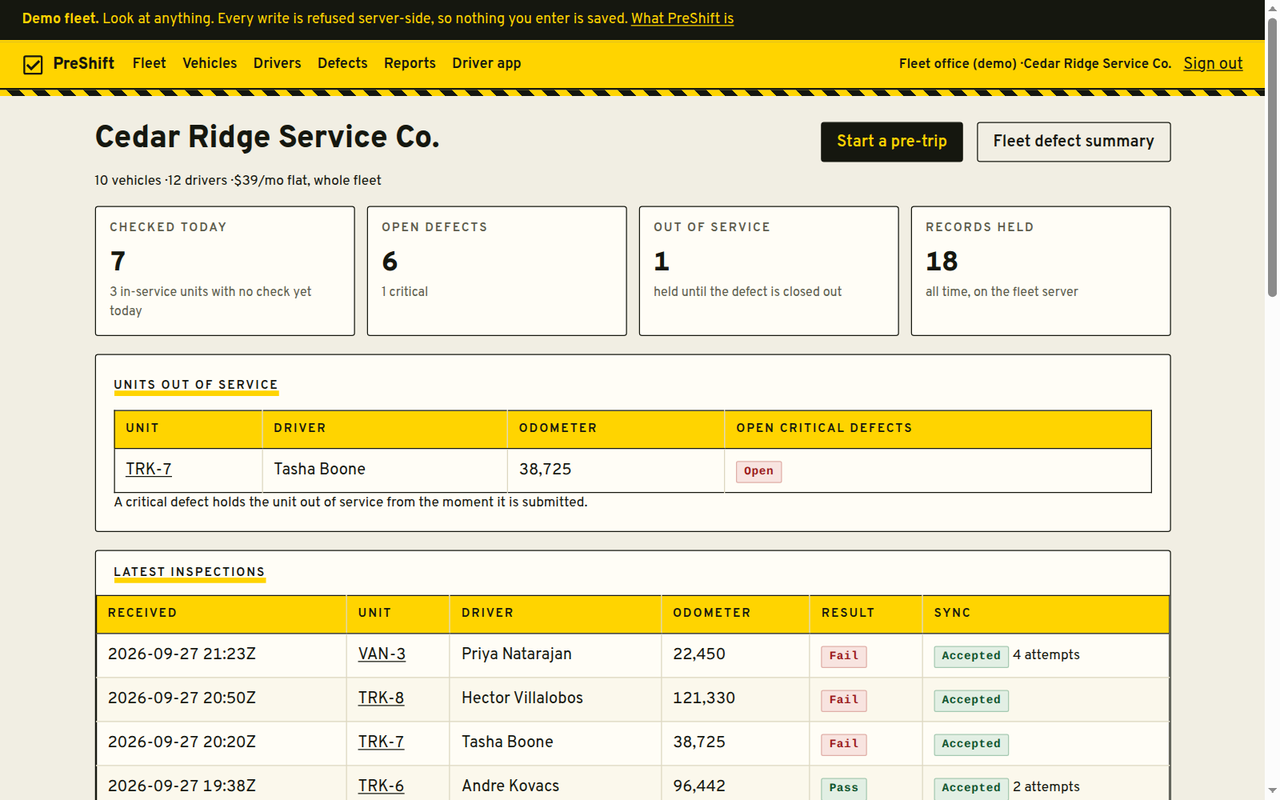
Task: Click the scrollbar up arrow
Action: [x=1272, y=7]
